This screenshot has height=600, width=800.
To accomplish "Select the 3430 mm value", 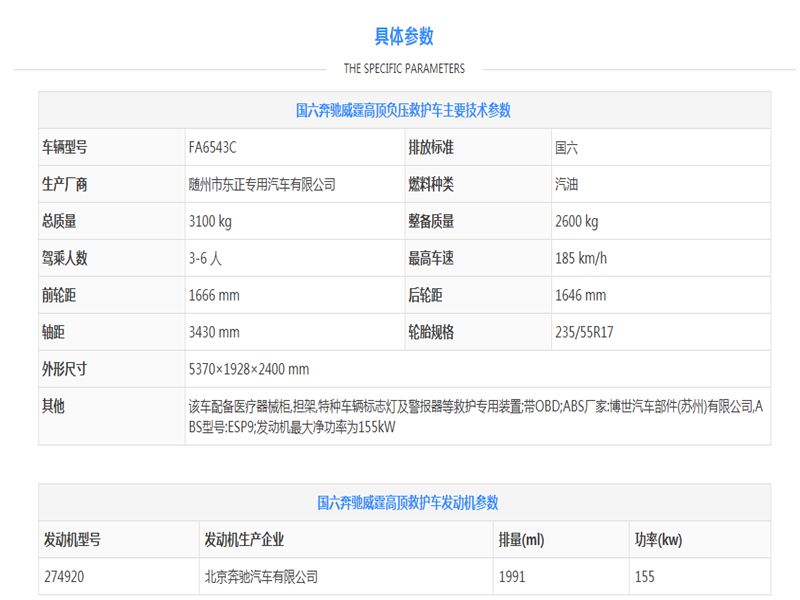I will pos(214,332).
